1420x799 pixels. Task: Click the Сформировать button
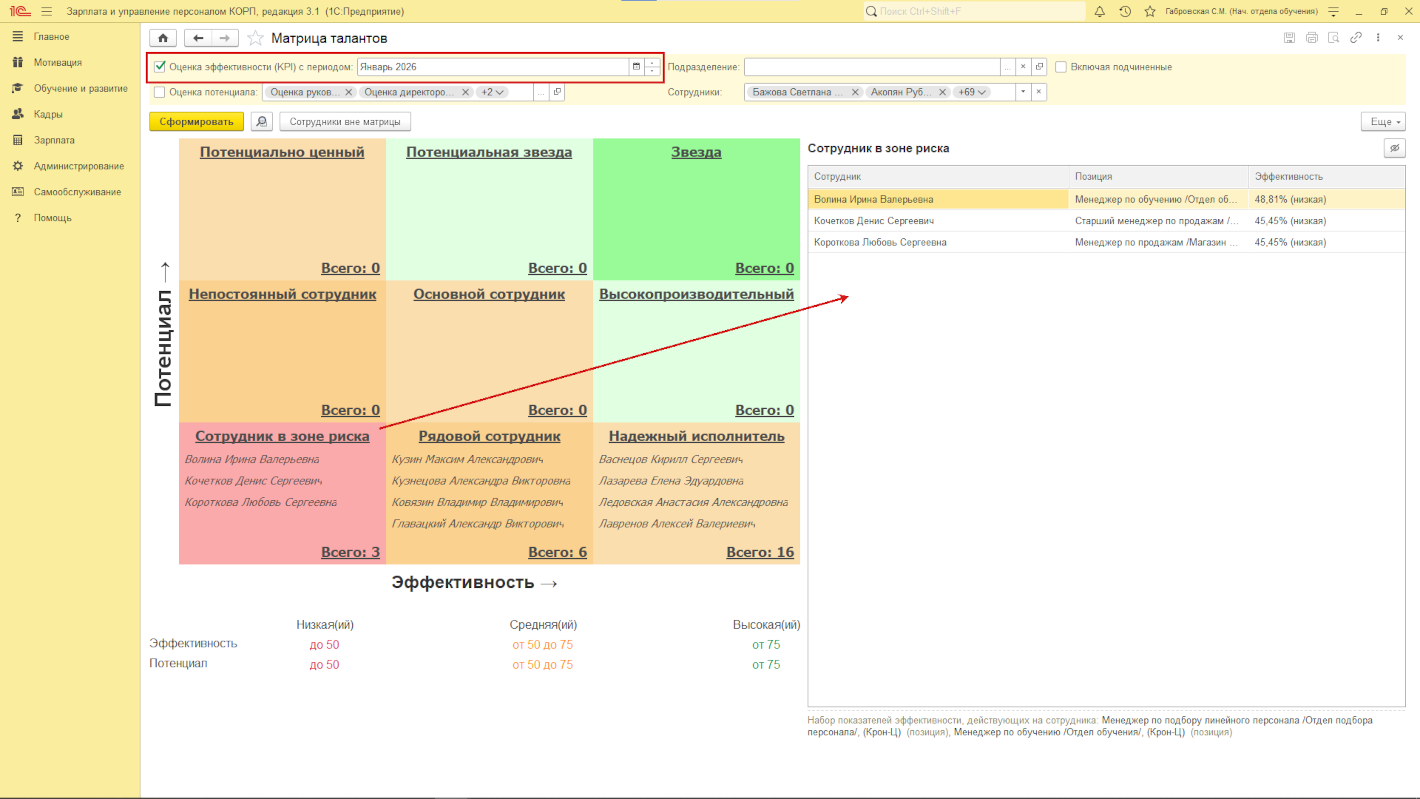click(196, 122)
